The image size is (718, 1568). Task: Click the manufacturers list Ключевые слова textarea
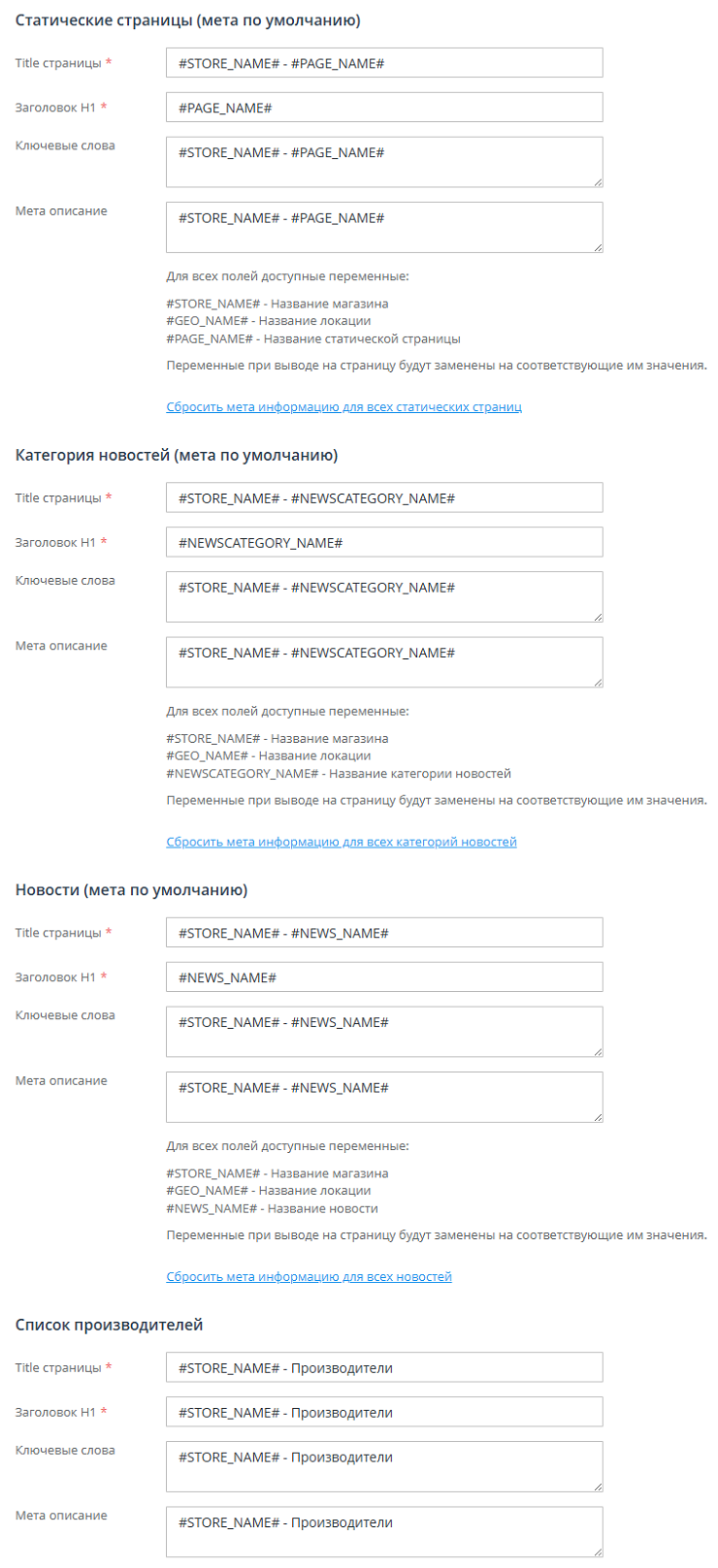tap(384, 1466)
